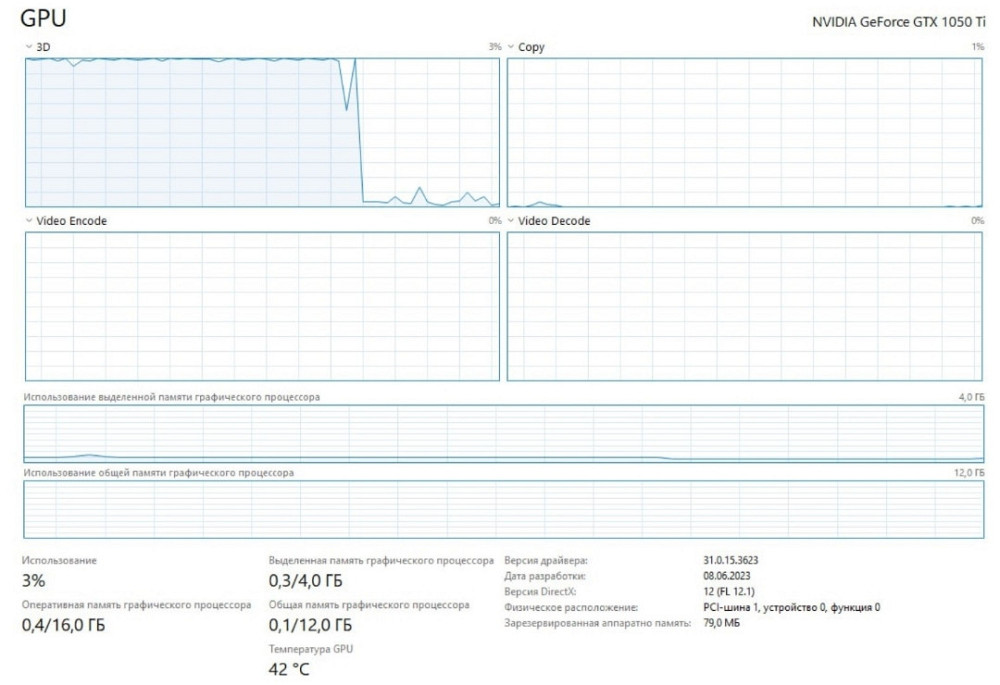
Task: Click inside the 3D usage graph
Action: 260,132
